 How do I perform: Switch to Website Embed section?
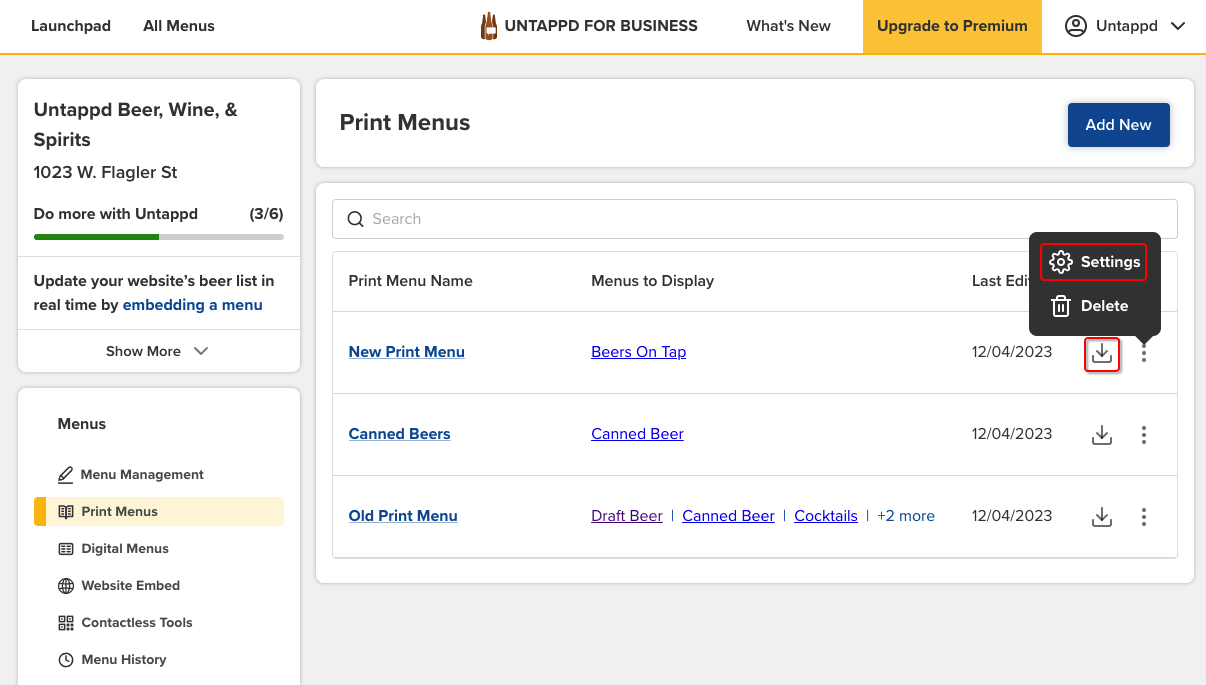tap(131, 585)
